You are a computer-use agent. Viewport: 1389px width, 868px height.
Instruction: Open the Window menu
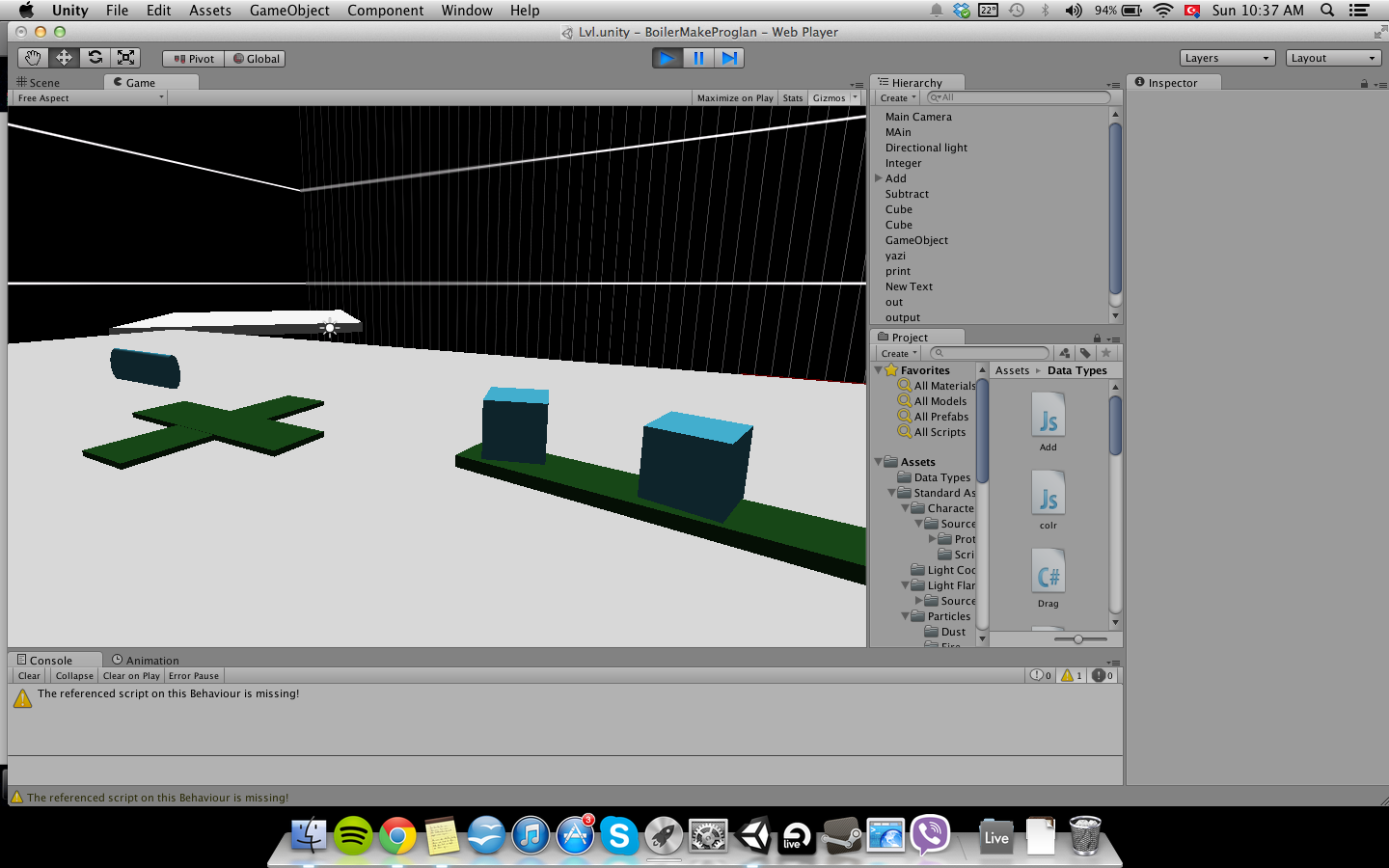(x=467, y=11)
